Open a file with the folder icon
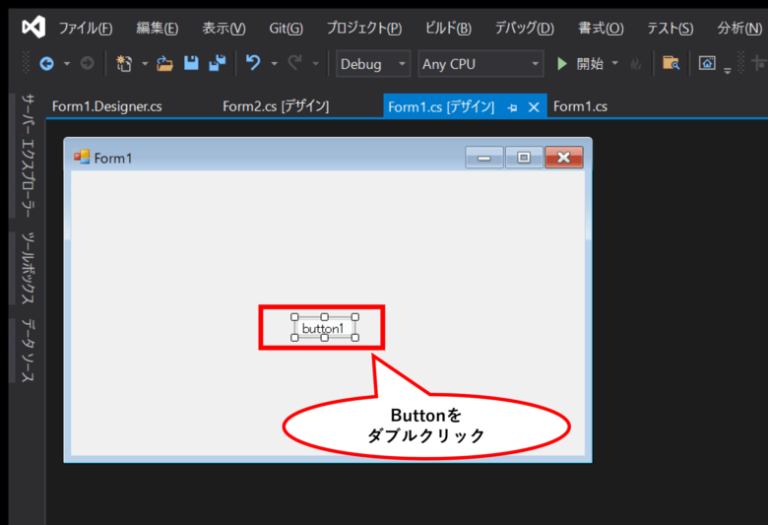 [x=165, y=64]
